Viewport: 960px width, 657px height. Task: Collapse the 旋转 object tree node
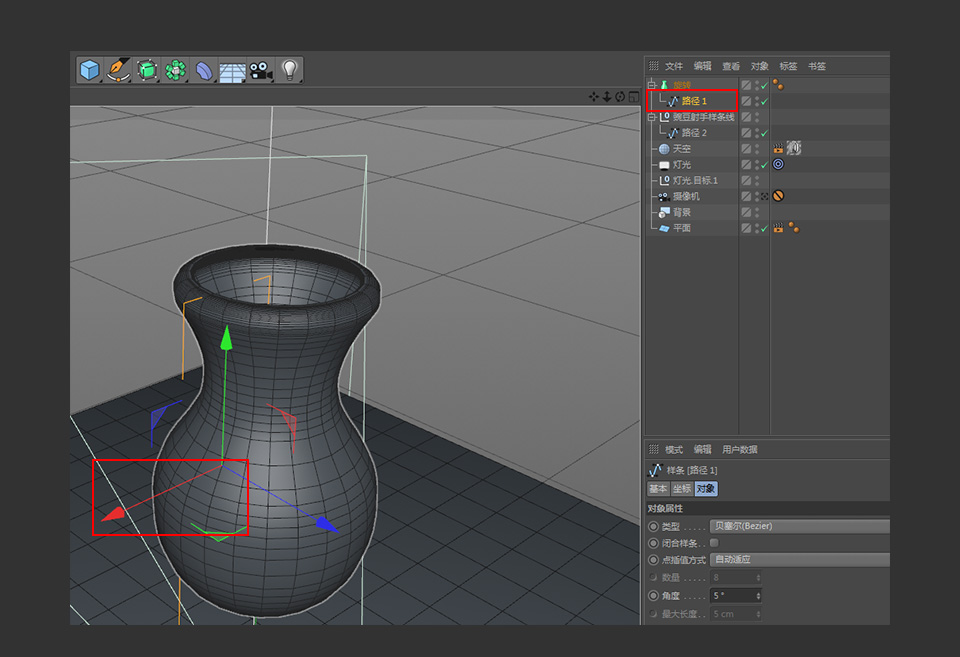click(651, 85)
